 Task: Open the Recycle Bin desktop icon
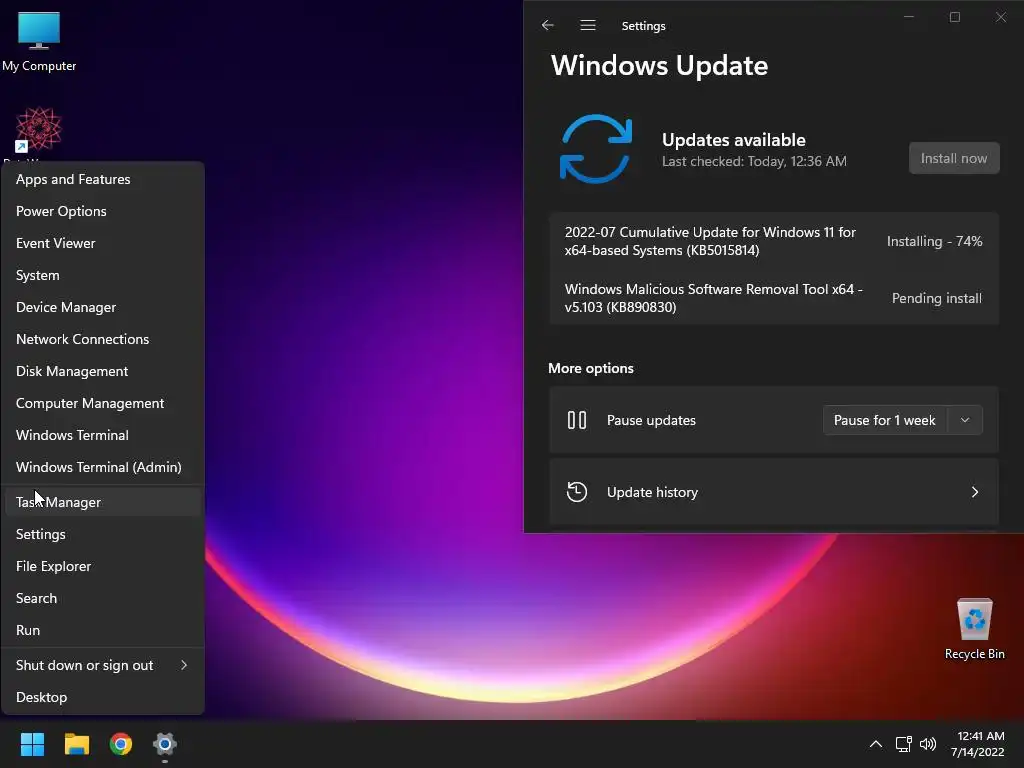coord(974,630)
